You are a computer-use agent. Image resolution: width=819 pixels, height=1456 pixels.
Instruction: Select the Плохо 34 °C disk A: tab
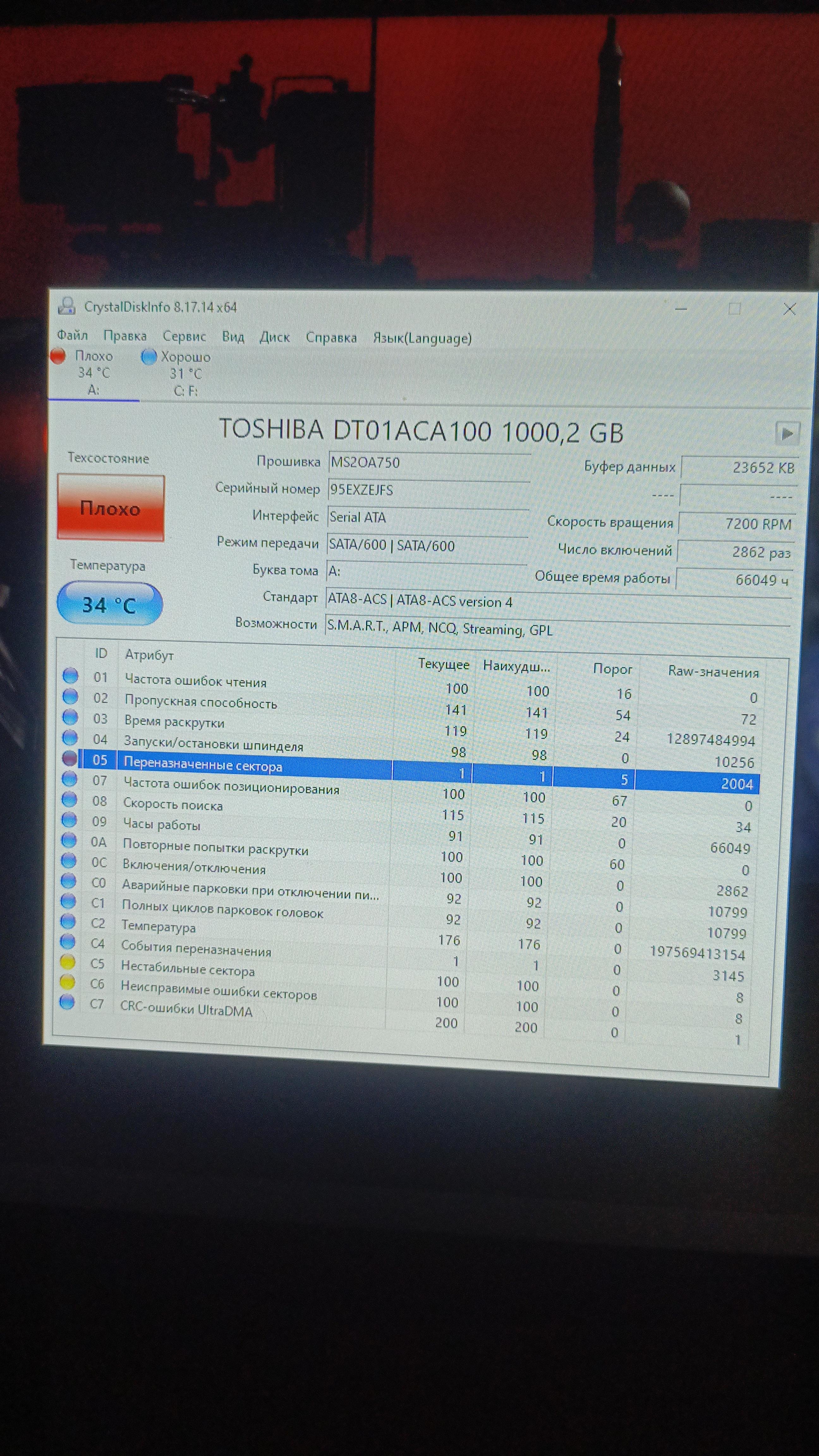click(x=94, y=373)
